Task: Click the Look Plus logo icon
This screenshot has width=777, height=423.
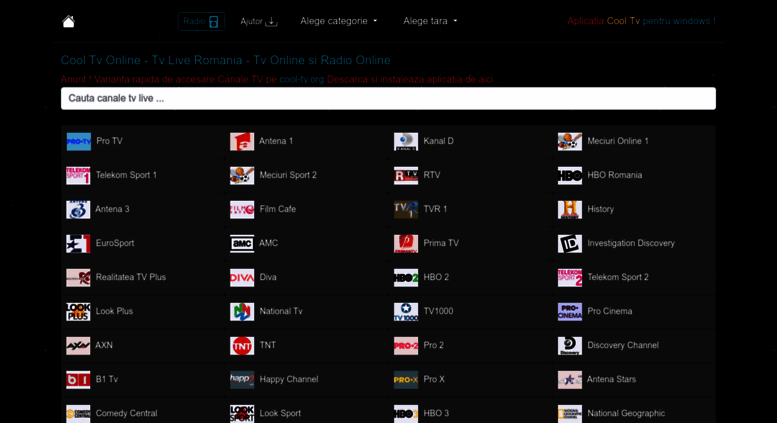Action: 78,312
